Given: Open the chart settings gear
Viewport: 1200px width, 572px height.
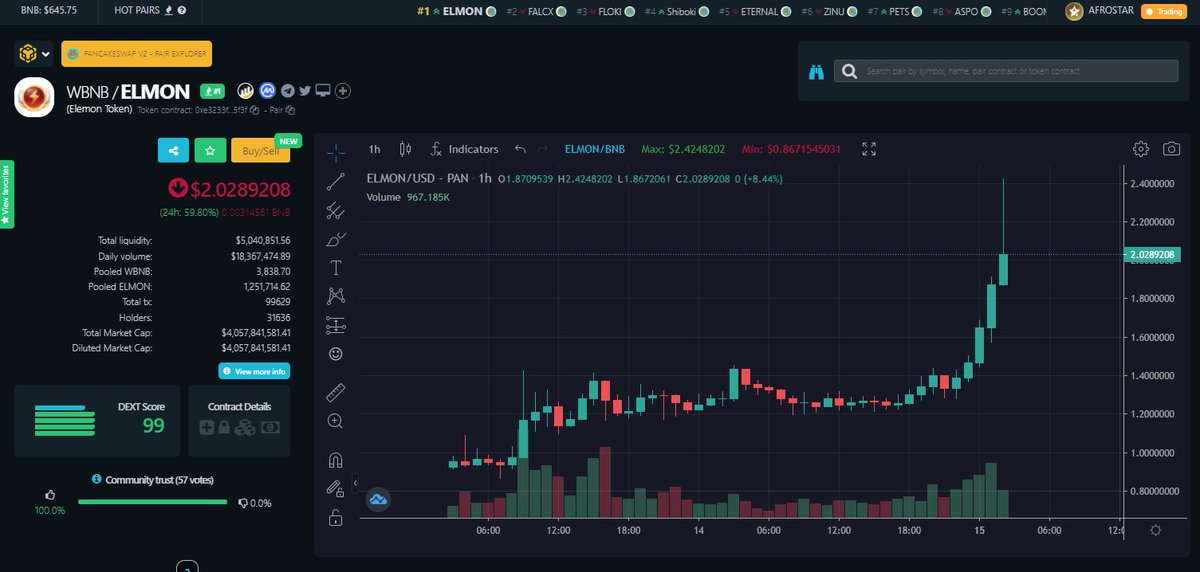Looking at the screenshot, I should [x=1141, y=149].
